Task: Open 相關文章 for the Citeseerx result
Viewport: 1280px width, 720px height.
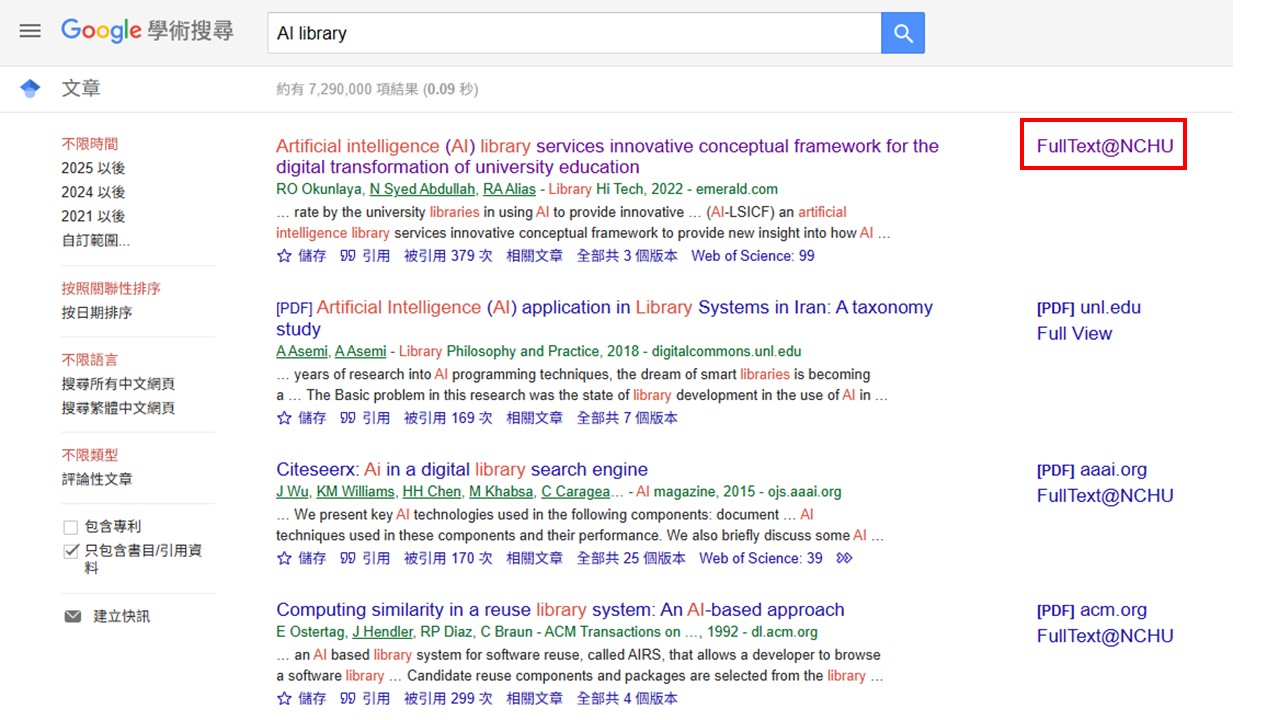Action: tap(534, 558)
